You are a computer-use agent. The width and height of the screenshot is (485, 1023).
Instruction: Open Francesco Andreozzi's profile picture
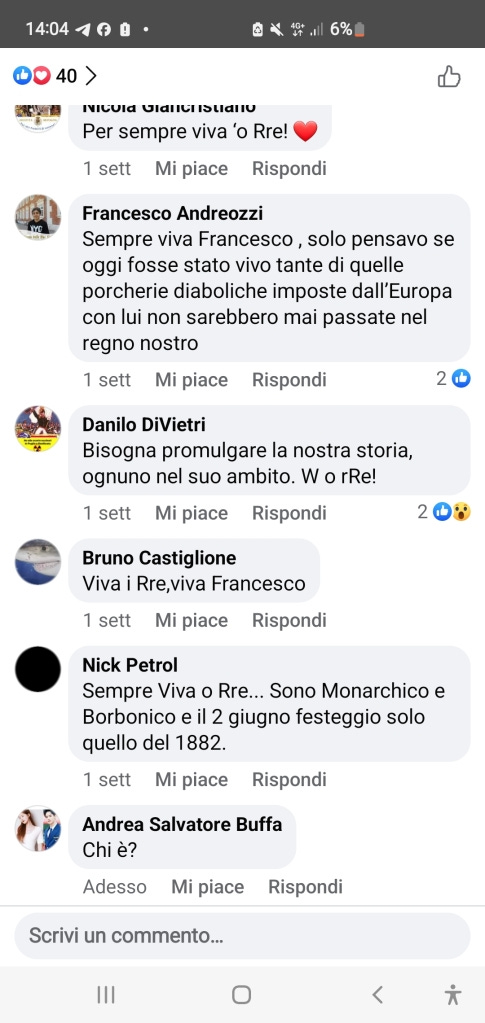pos(38,217)
